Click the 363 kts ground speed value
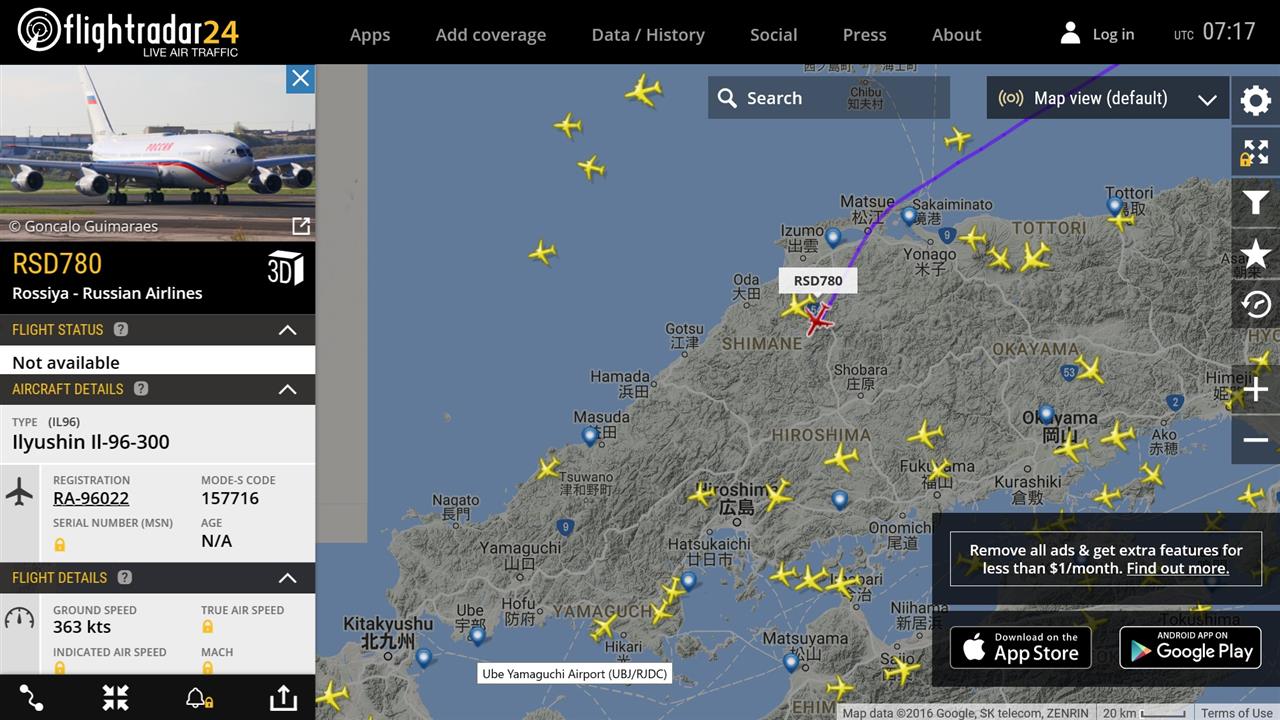The image size is (1280, 720). click(x=82, y=627)
